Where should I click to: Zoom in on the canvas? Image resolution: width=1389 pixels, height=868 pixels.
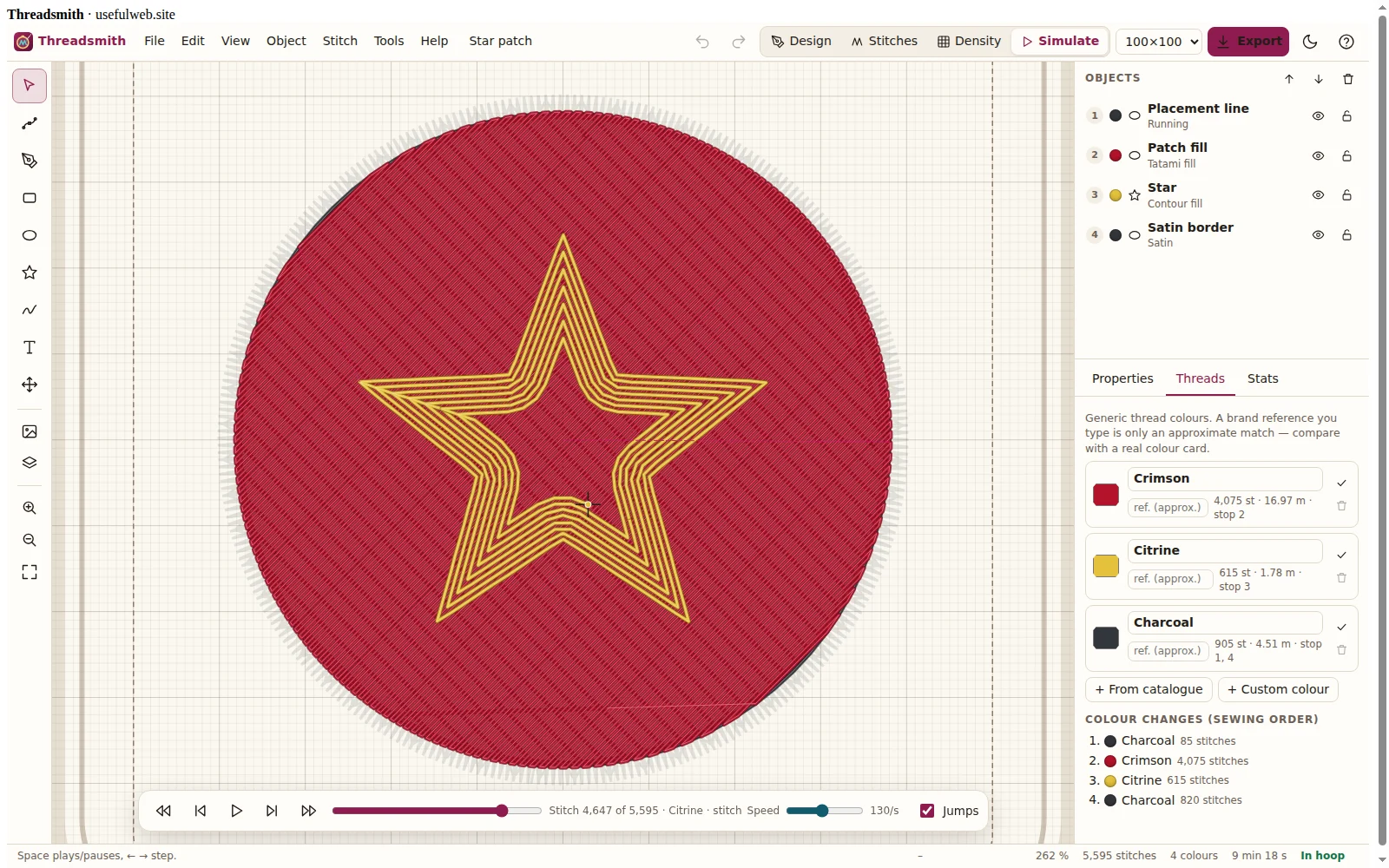(30, 508)
